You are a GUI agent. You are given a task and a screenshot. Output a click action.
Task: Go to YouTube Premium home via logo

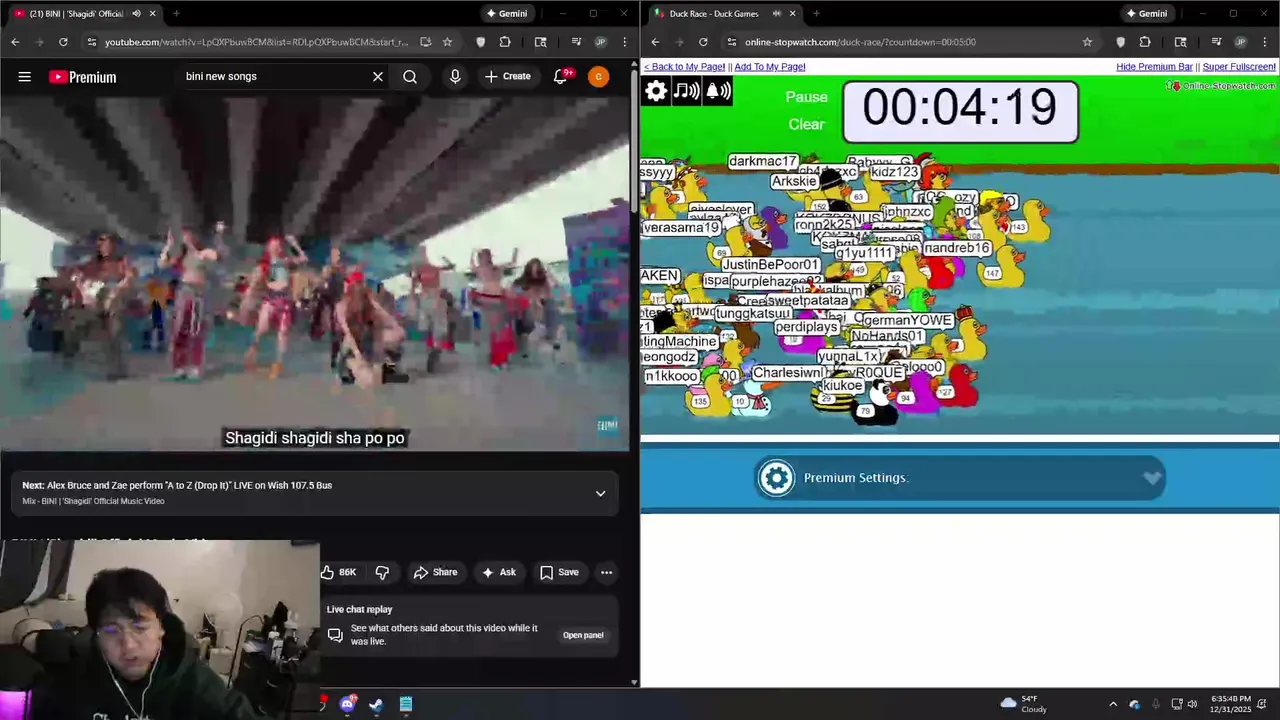pos(83,77)
